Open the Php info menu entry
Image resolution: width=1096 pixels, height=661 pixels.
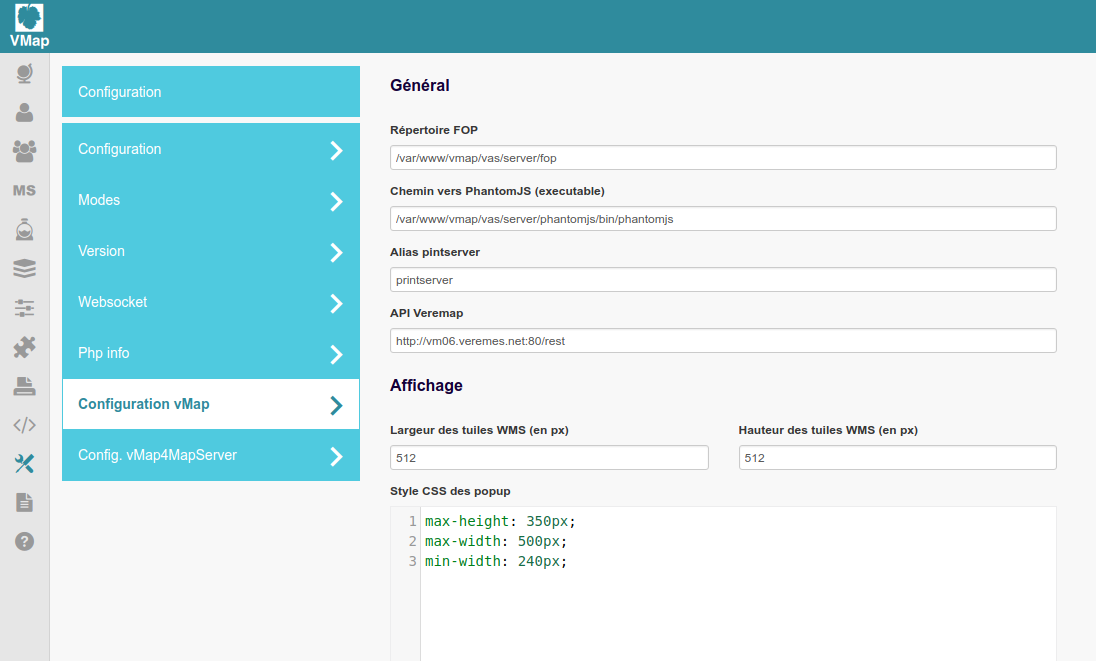(x=211, y=354)
